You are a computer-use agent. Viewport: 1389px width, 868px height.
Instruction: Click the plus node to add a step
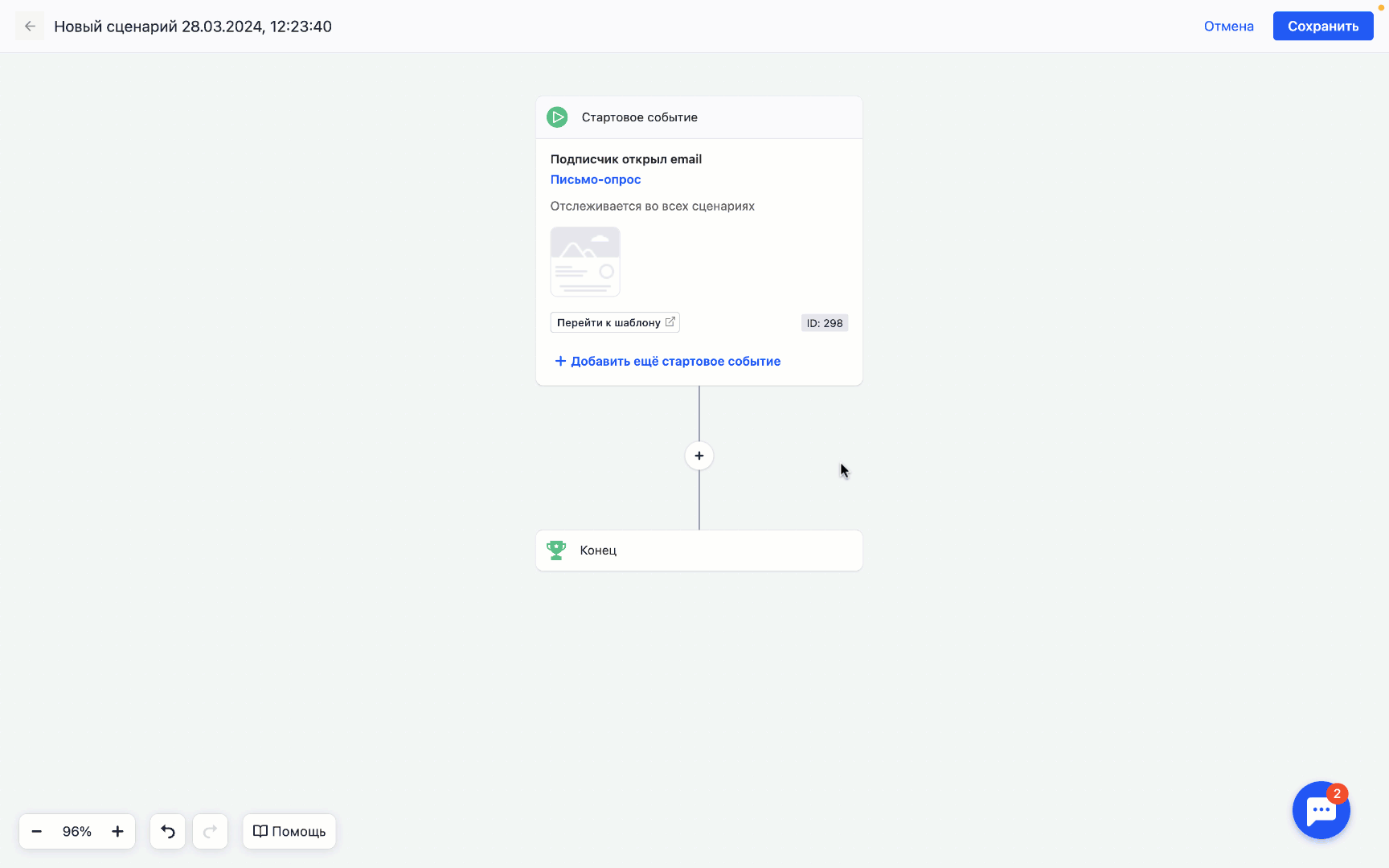click(x=699, y=456)
